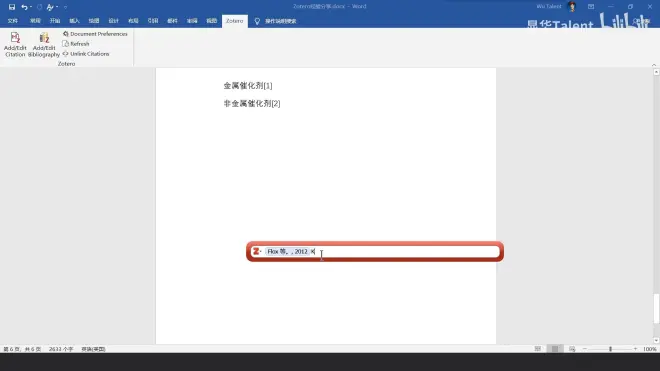Open Zotero Document Preferences

[x=95, y=34]
